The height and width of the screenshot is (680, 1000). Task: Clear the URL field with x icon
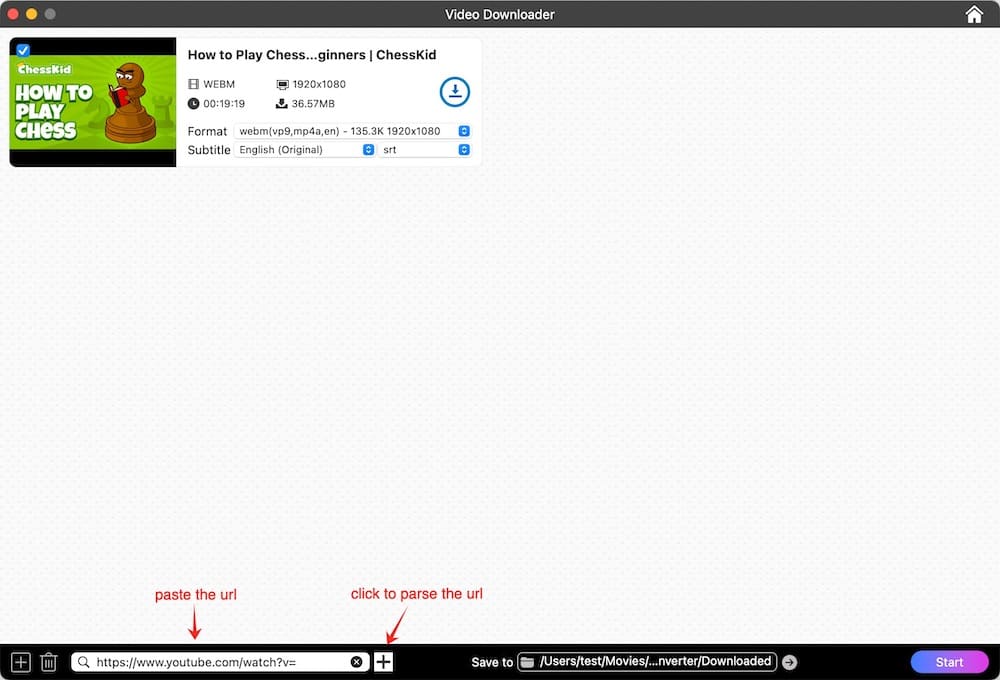pos(357,662)
